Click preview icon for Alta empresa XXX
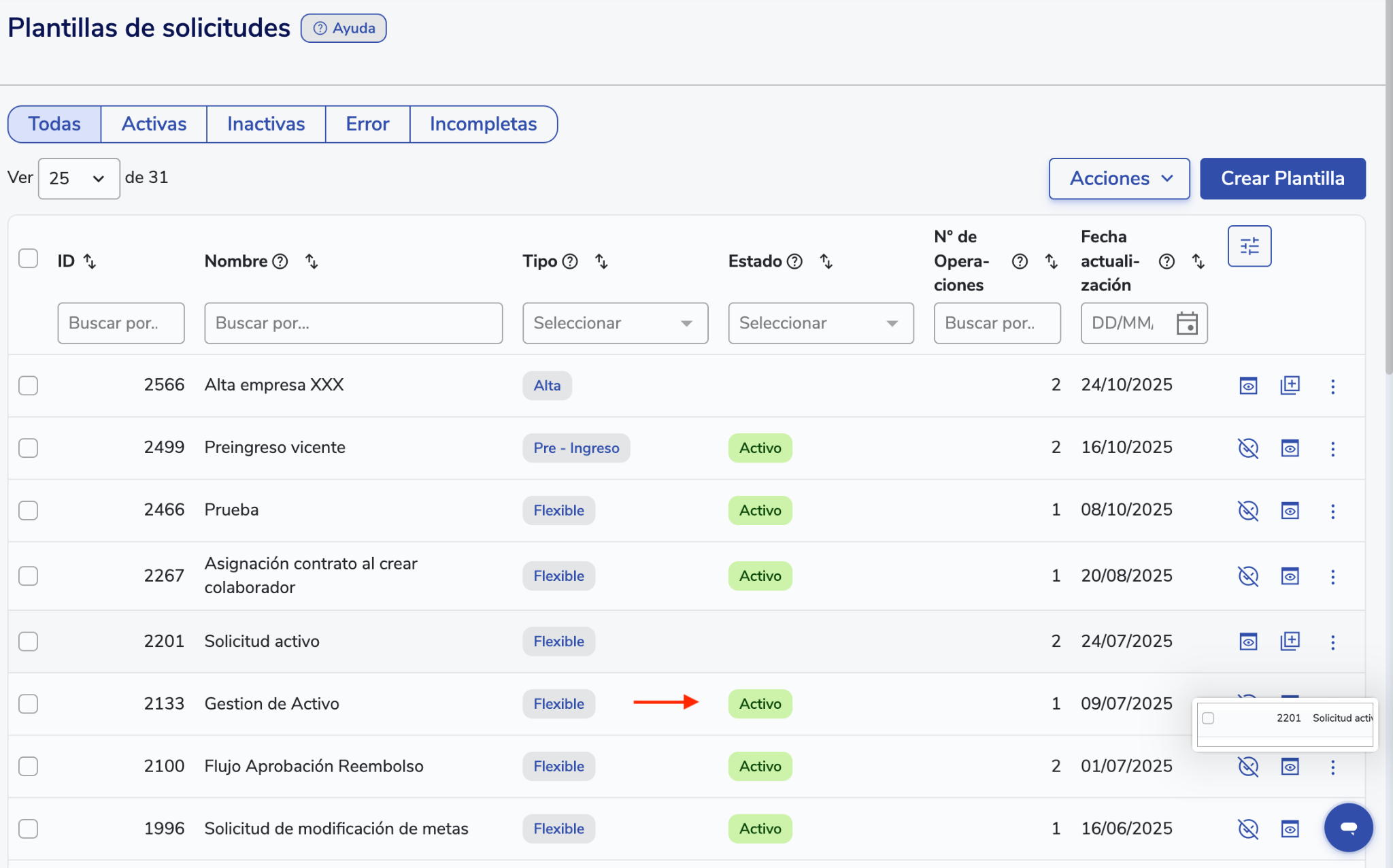 point(1248,386)
